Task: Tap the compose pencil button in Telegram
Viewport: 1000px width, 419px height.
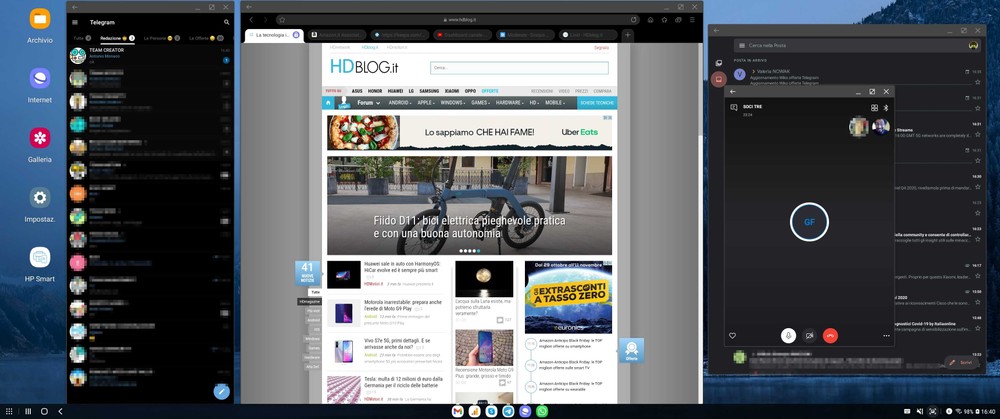Action: coord(221,392)
